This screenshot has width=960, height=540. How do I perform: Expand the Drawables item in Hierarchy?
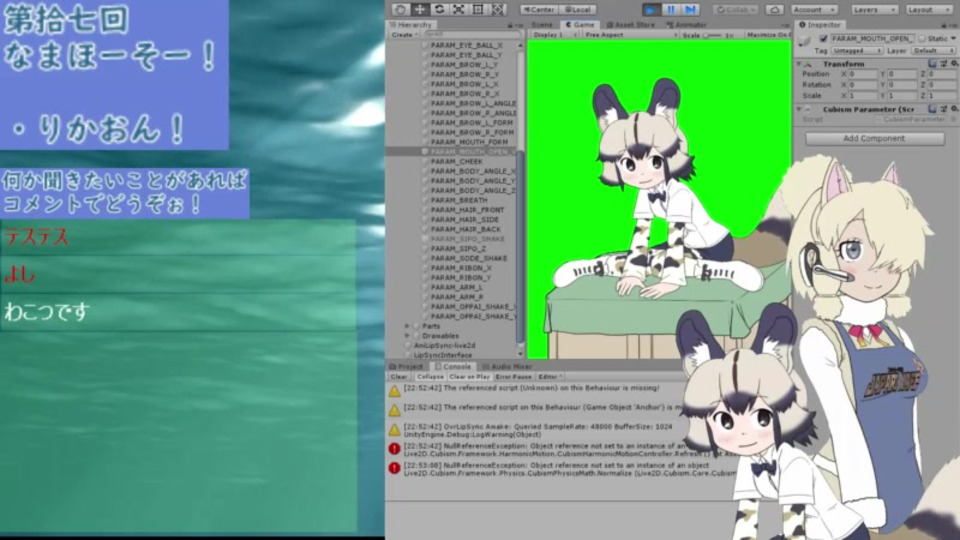tap(407, 336)
